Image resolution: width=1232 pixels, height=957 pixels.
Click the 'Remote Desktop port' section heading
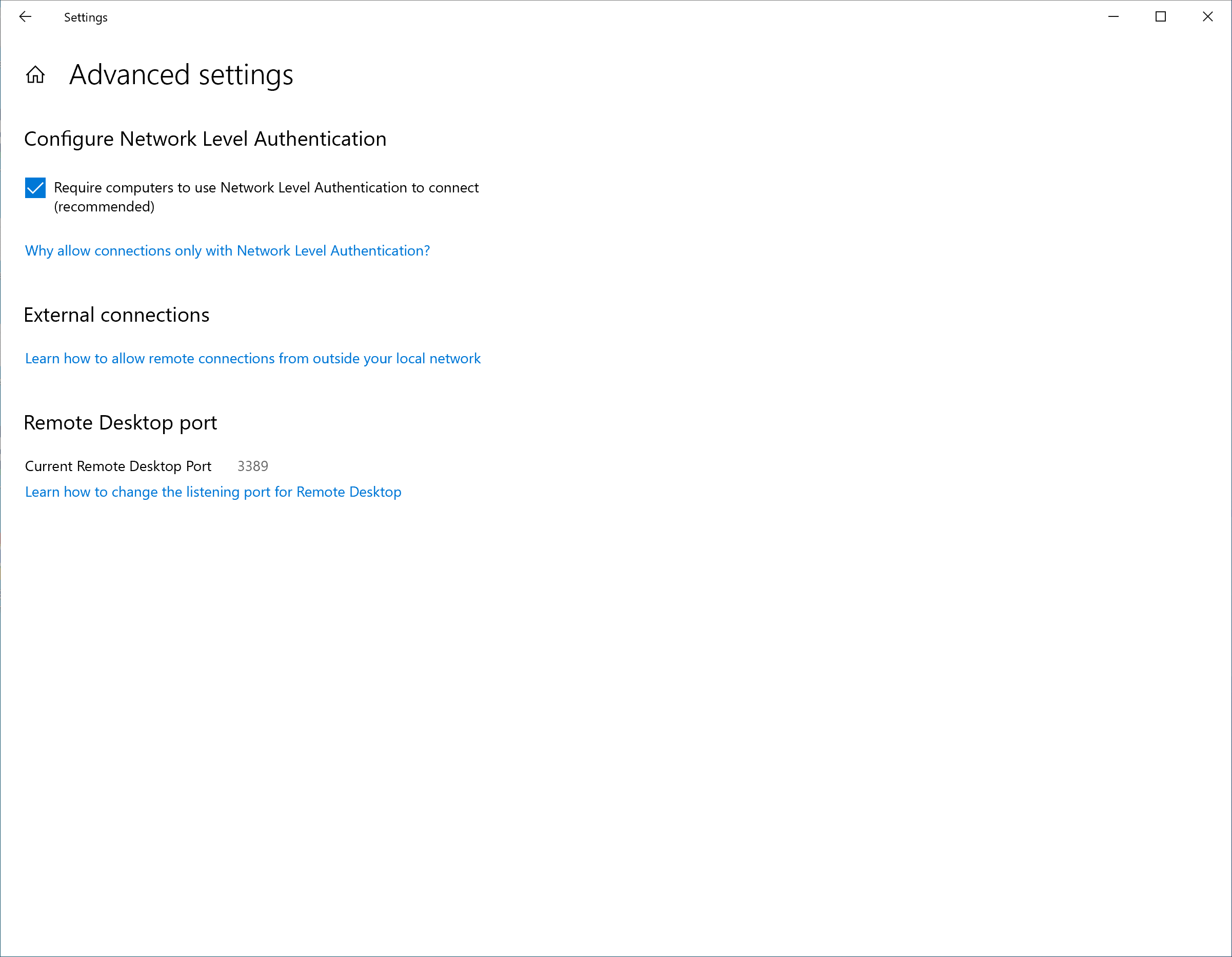pyautogui.click(x=120, y=423)
